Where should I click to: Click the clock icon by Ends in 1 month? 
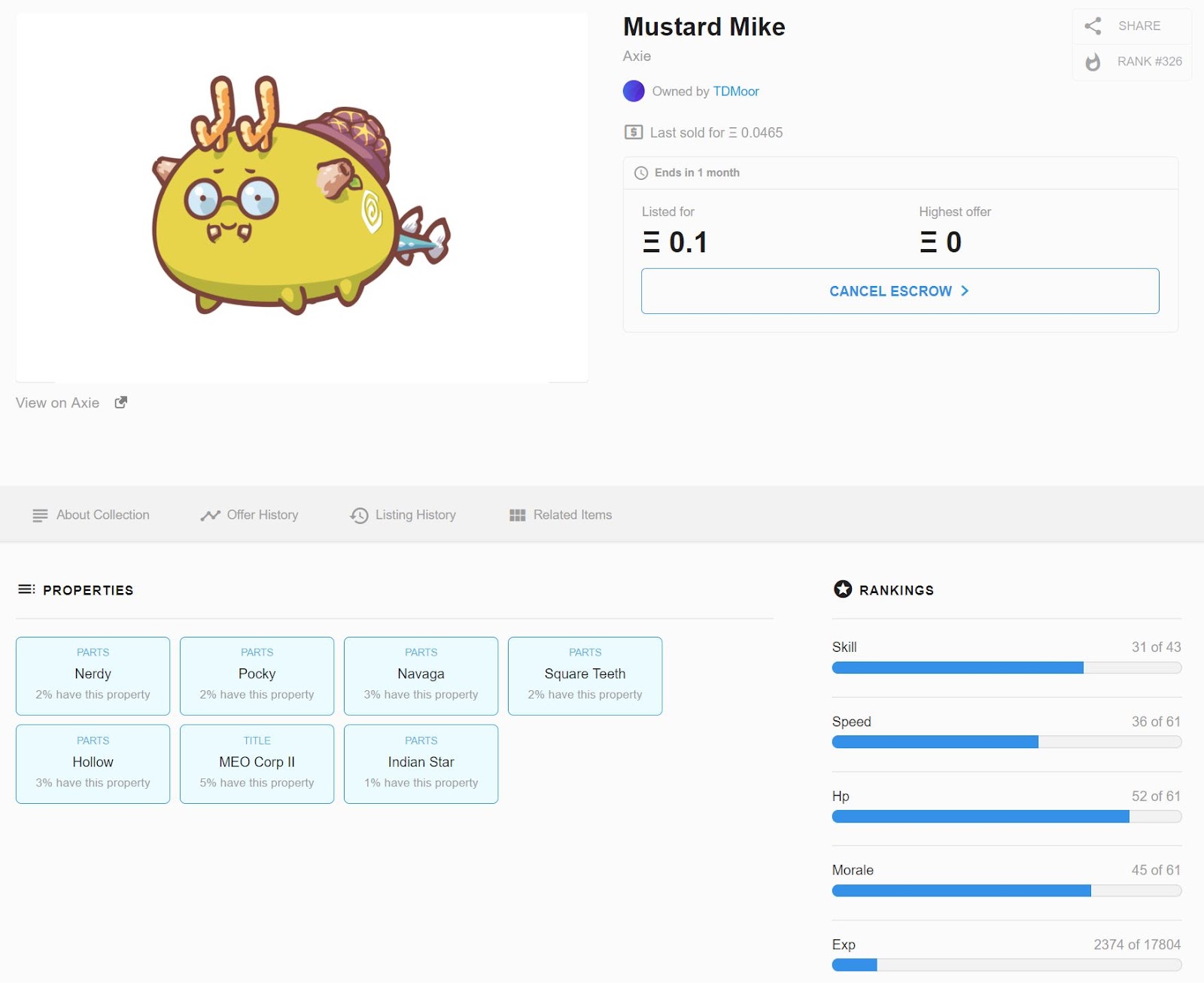(x=641, y=173)
